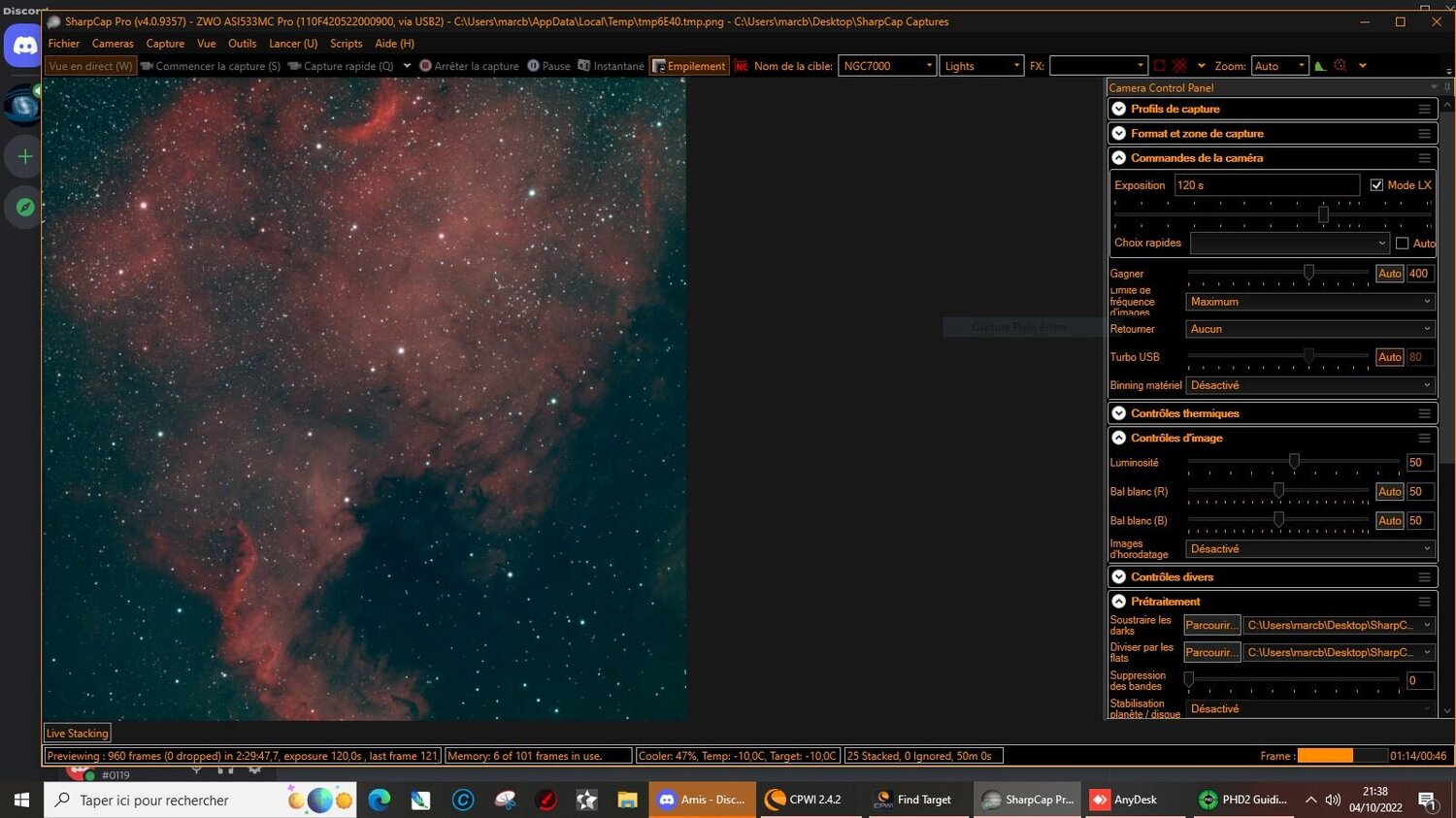Click the Vue en direct (W) button
This screenshot has height=818, width=1456.
(89, 65)
